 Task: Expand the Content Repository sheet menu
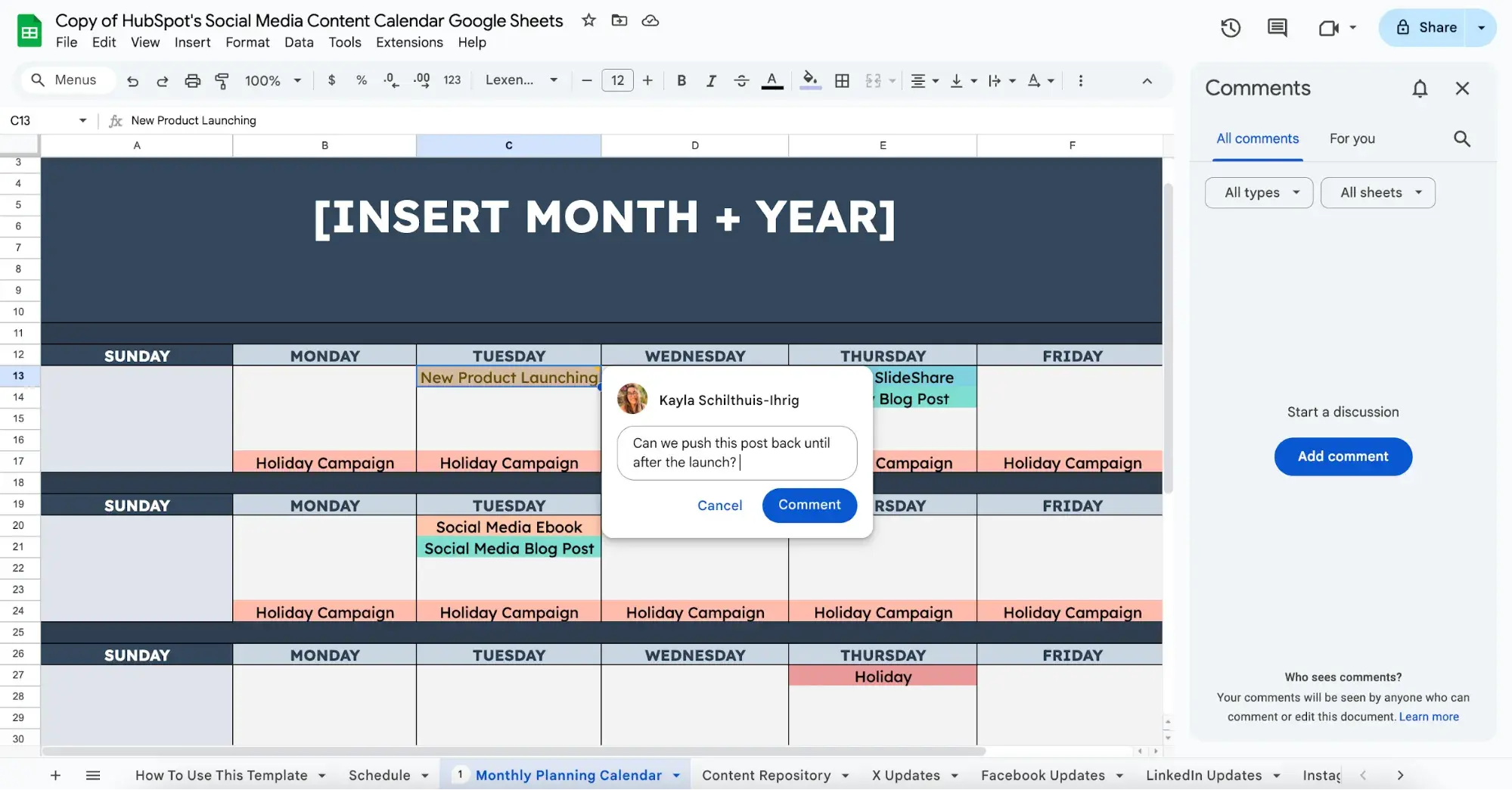[x=845, y=775]
